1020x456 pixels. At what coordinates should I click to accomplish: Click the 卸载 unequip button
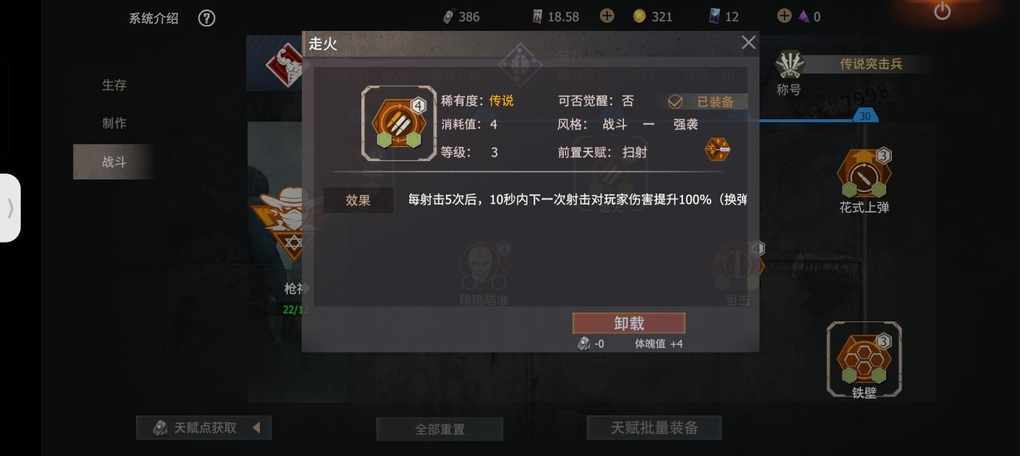(628, 323)
